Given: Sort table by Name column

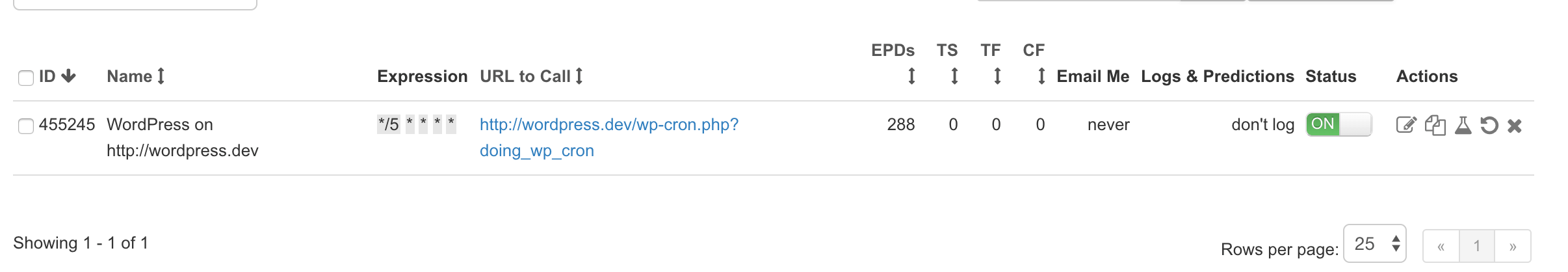Looking at the screenshot, I should [161, 77].
